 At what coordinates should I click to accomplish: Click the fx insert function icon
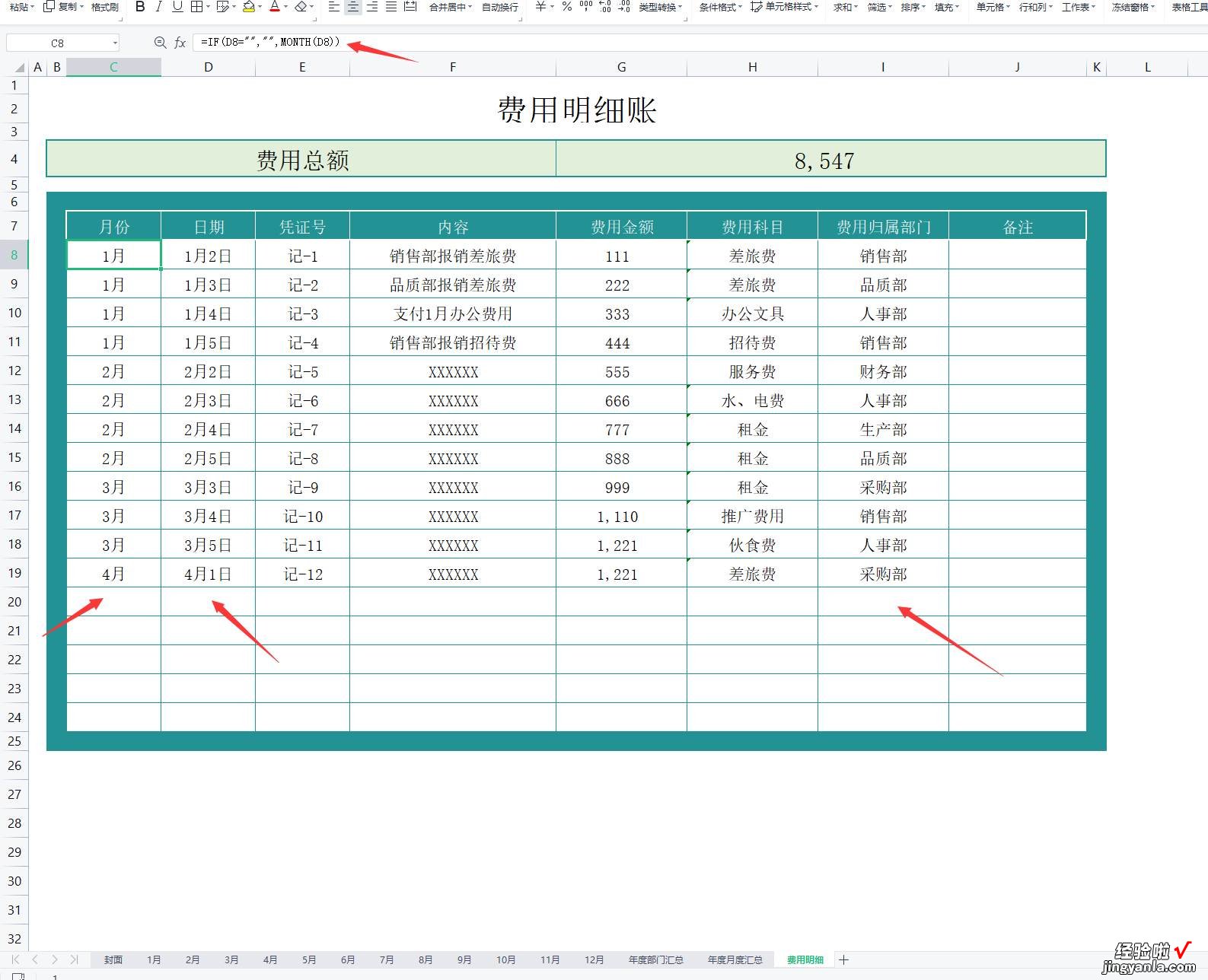click(x=180, y=43)
